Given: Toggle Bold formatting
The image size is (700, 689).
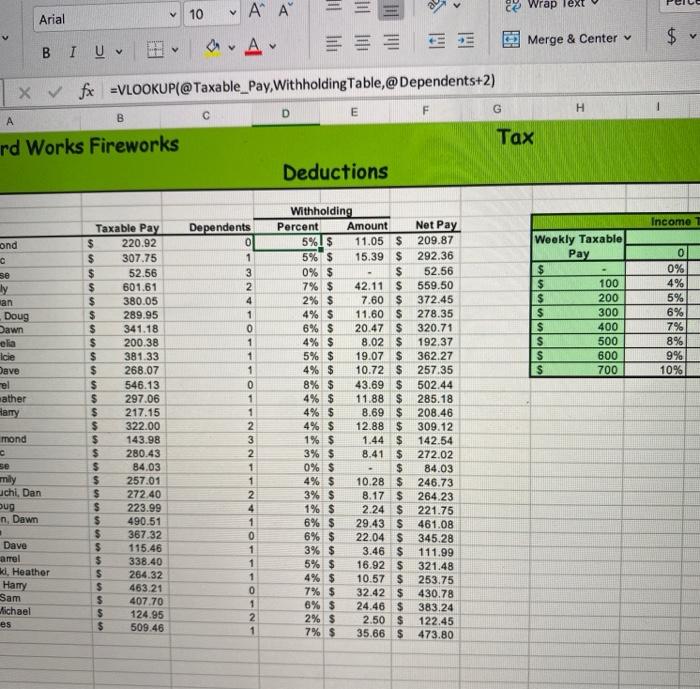Looking at the screenshot, I should [x=46, y=53].
